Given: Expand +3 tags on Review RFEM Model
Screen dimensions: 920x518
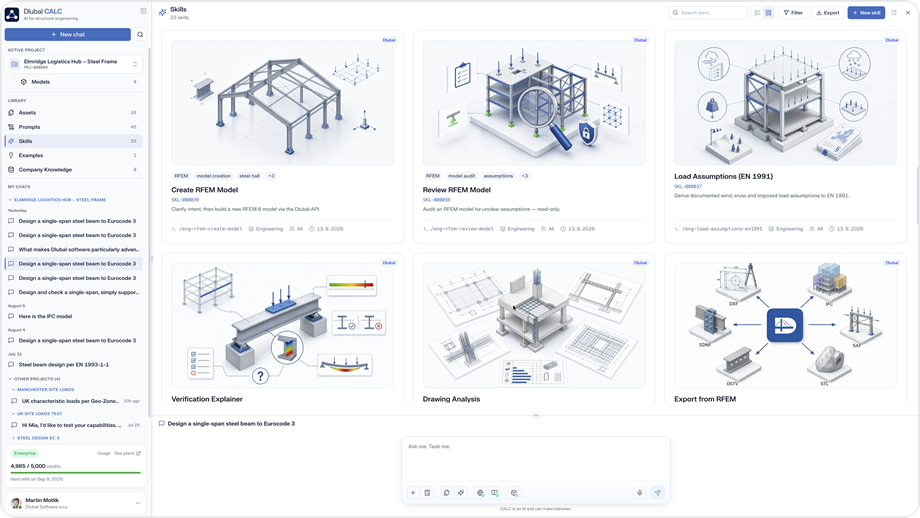Looking at the screenshot, I should point(525,176).
